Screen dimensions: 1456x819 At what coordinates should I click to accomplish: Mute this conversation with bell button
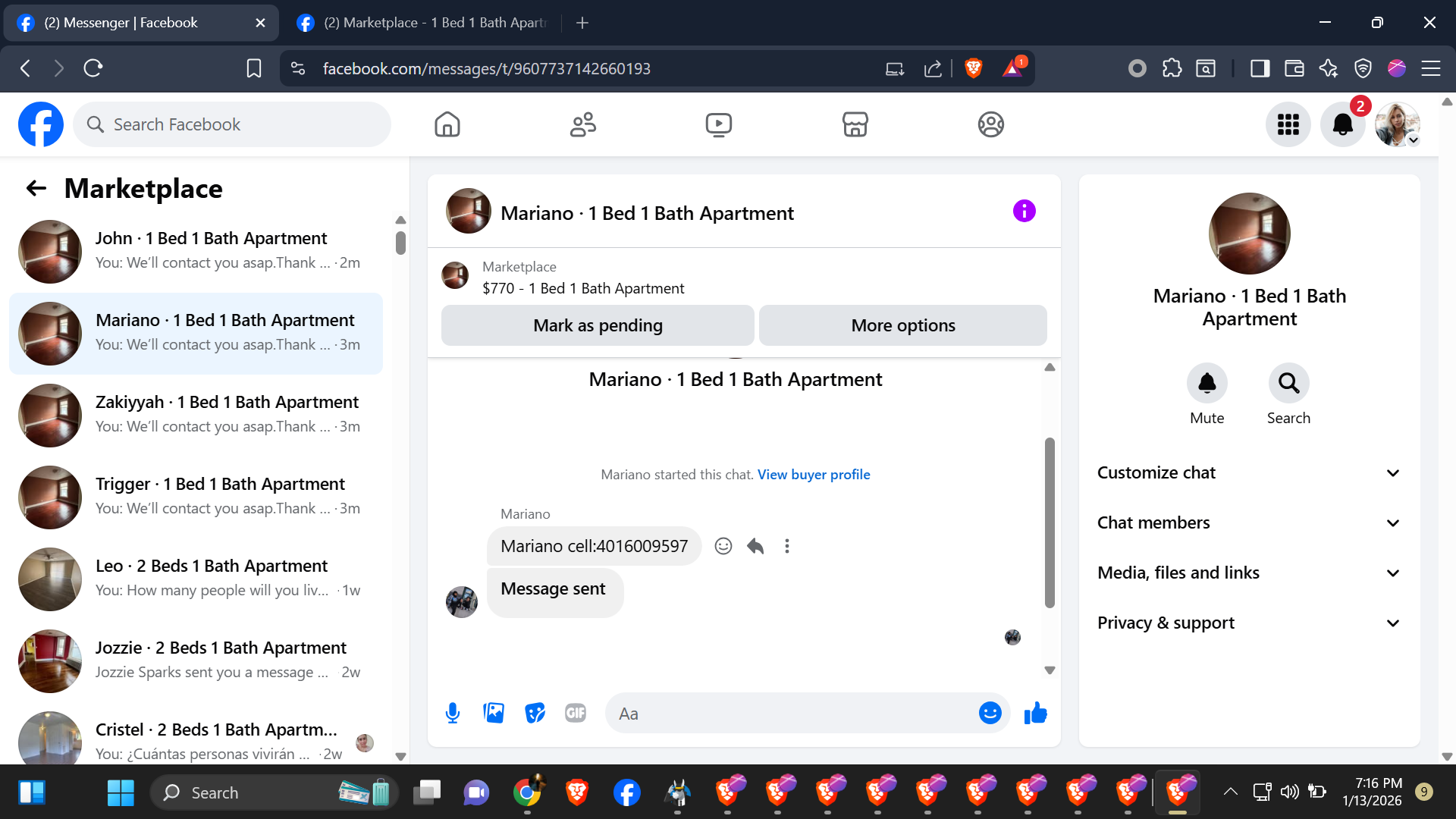(1207, 384)
